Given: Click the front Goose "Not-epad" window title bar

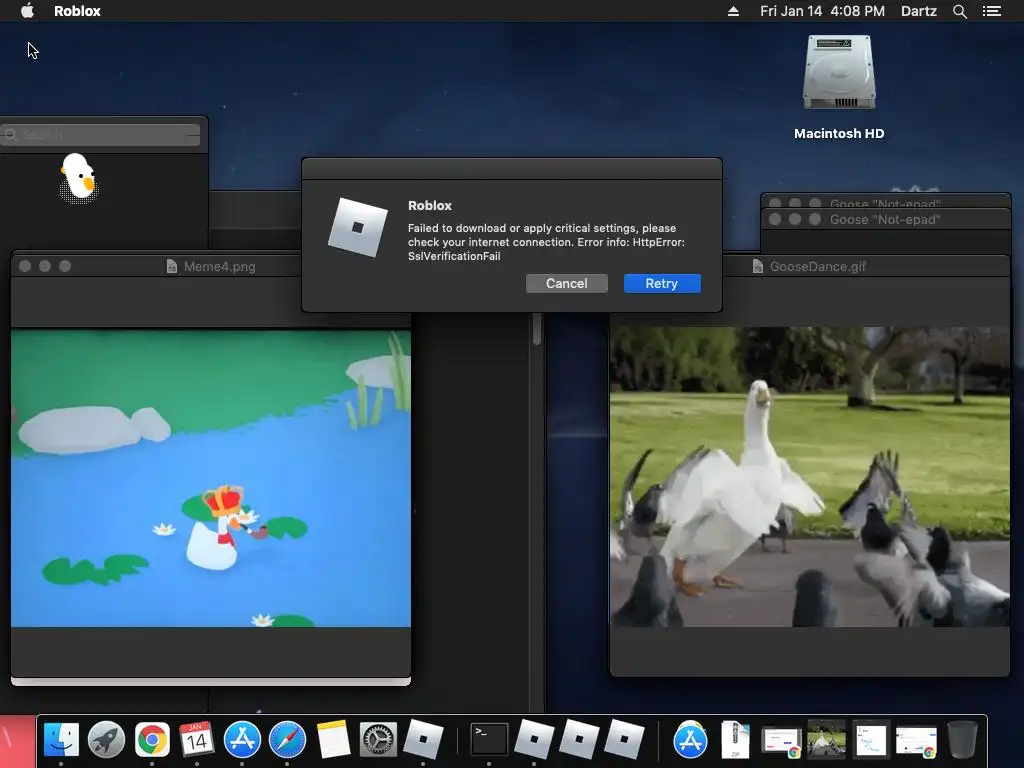Looking at the screenshot, I should tap(886, 219).
